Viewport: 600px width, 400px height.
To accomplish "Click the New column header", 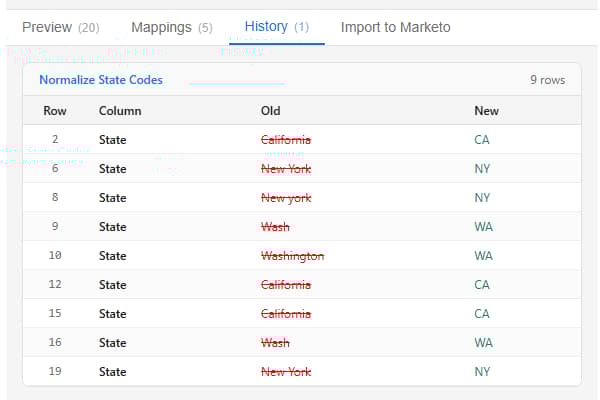I will coord(486,111).
